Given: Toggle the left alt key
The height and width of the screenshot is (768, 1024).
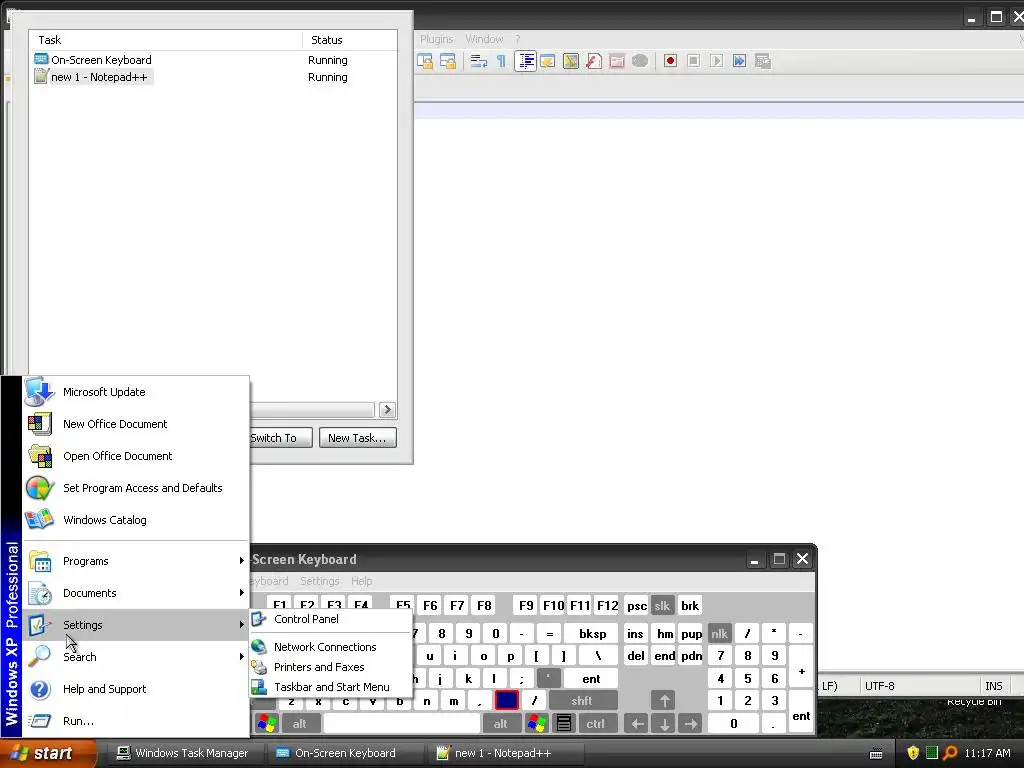Looking at the screenshot, I should 300,723.
